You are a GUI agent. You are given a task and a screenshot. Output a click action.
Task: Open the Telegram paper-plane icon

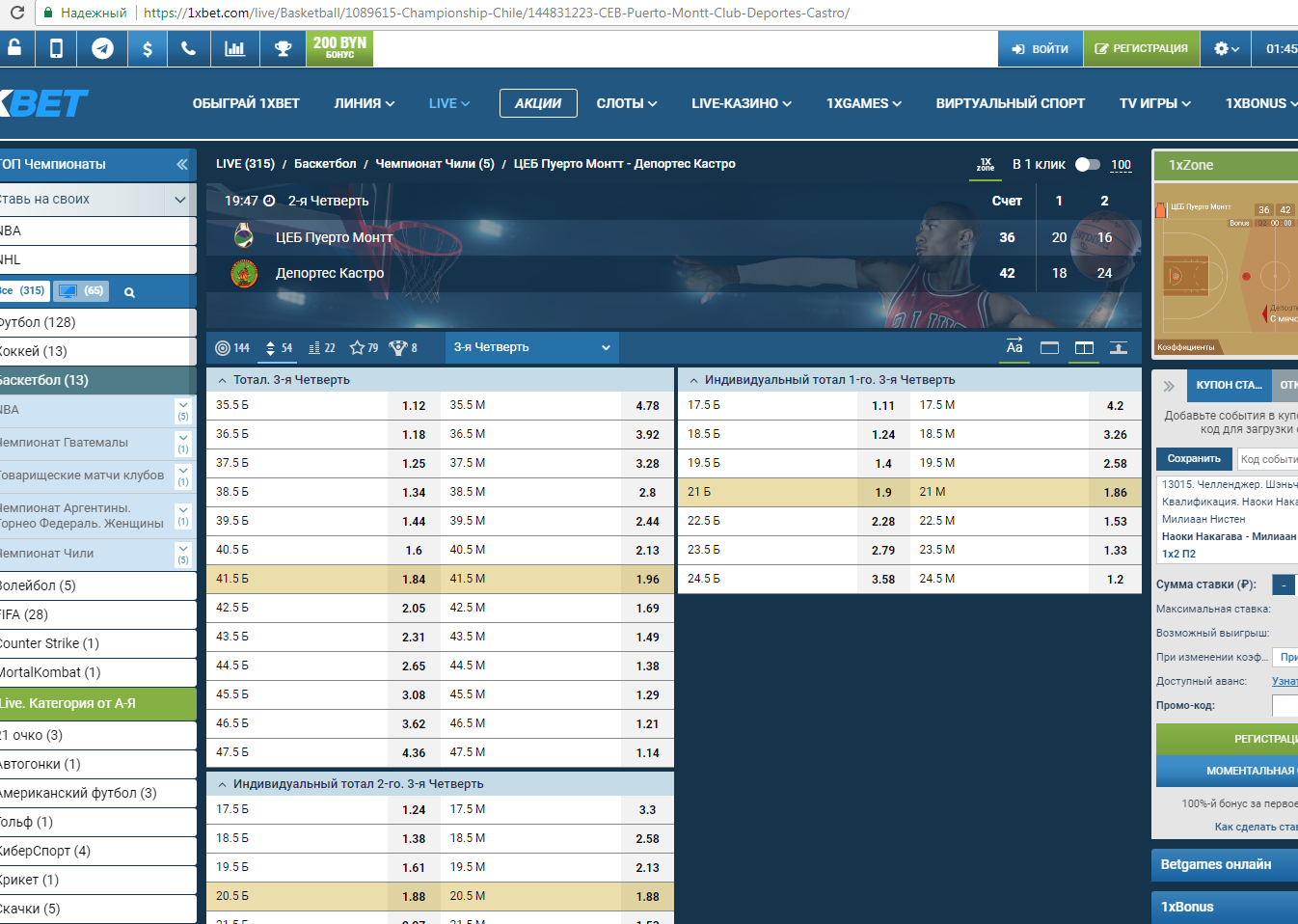[102, 47]
